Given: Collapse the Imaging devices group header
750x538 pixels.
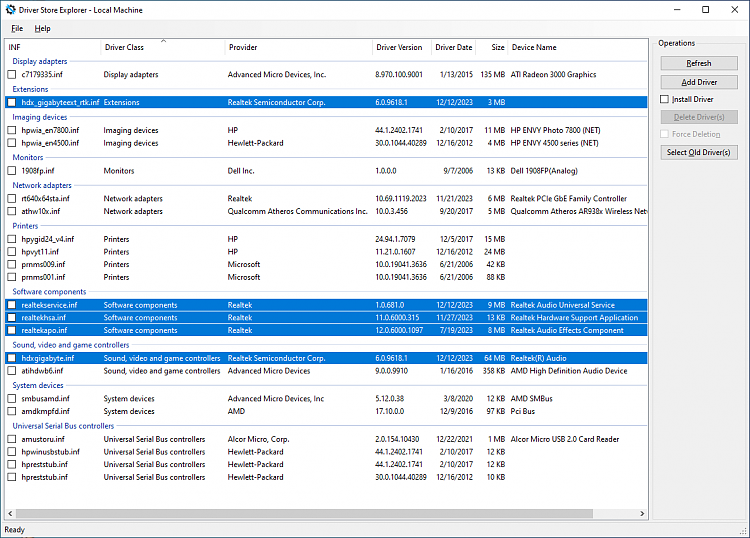Looking at the screenshot, I should tap(40, 117).
